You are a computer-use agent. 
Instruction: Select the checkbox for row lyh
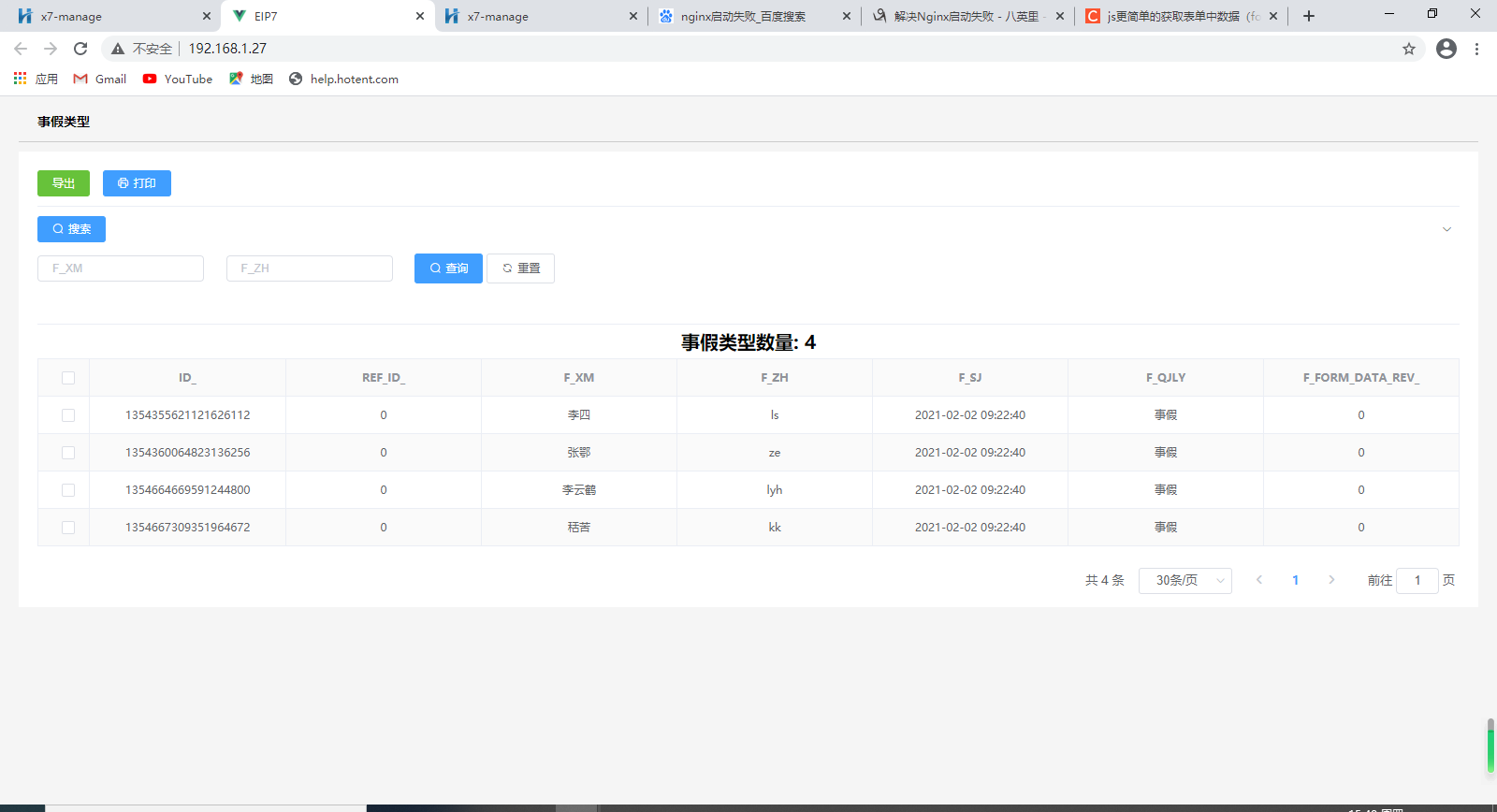(68, 490)
